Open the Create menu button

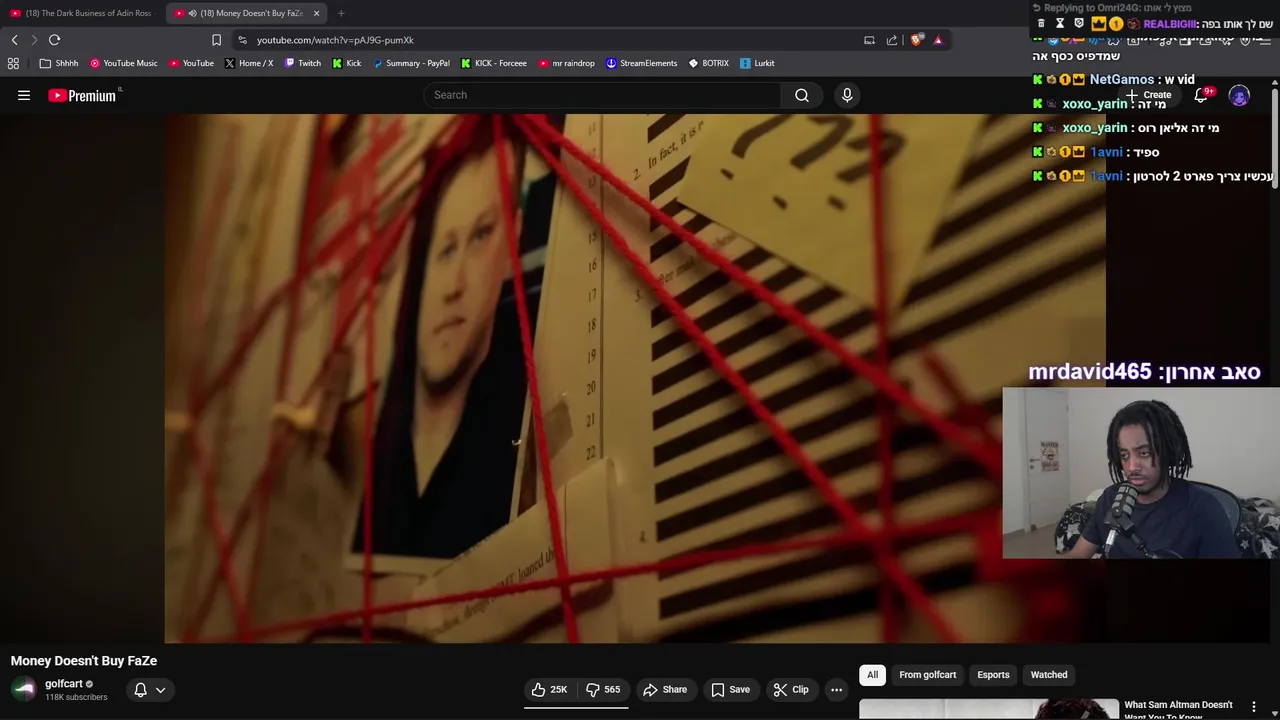(x=1148, y=96)
